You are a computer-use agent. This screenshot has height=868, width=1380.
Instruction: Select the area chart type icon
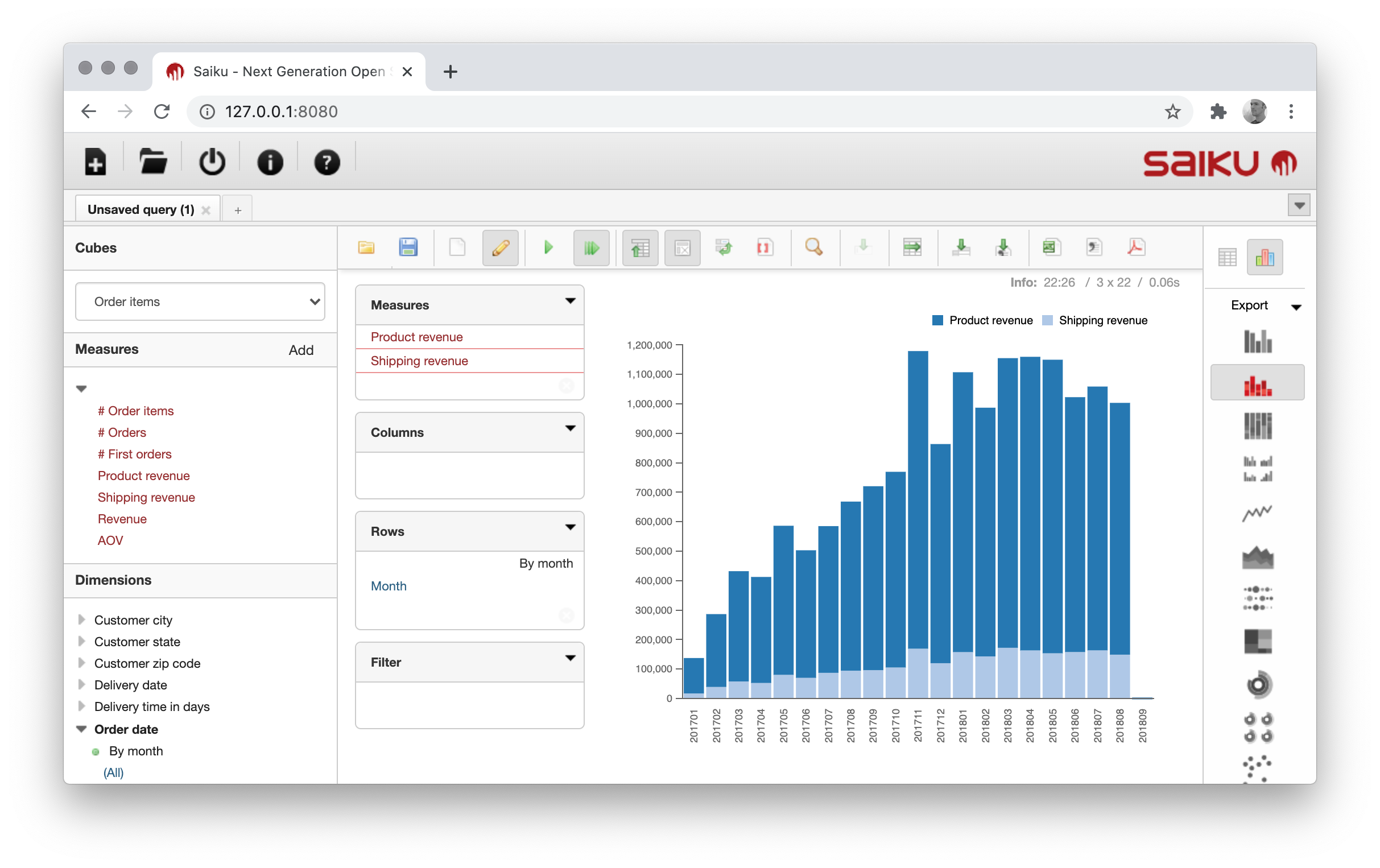pos(1257,556)
